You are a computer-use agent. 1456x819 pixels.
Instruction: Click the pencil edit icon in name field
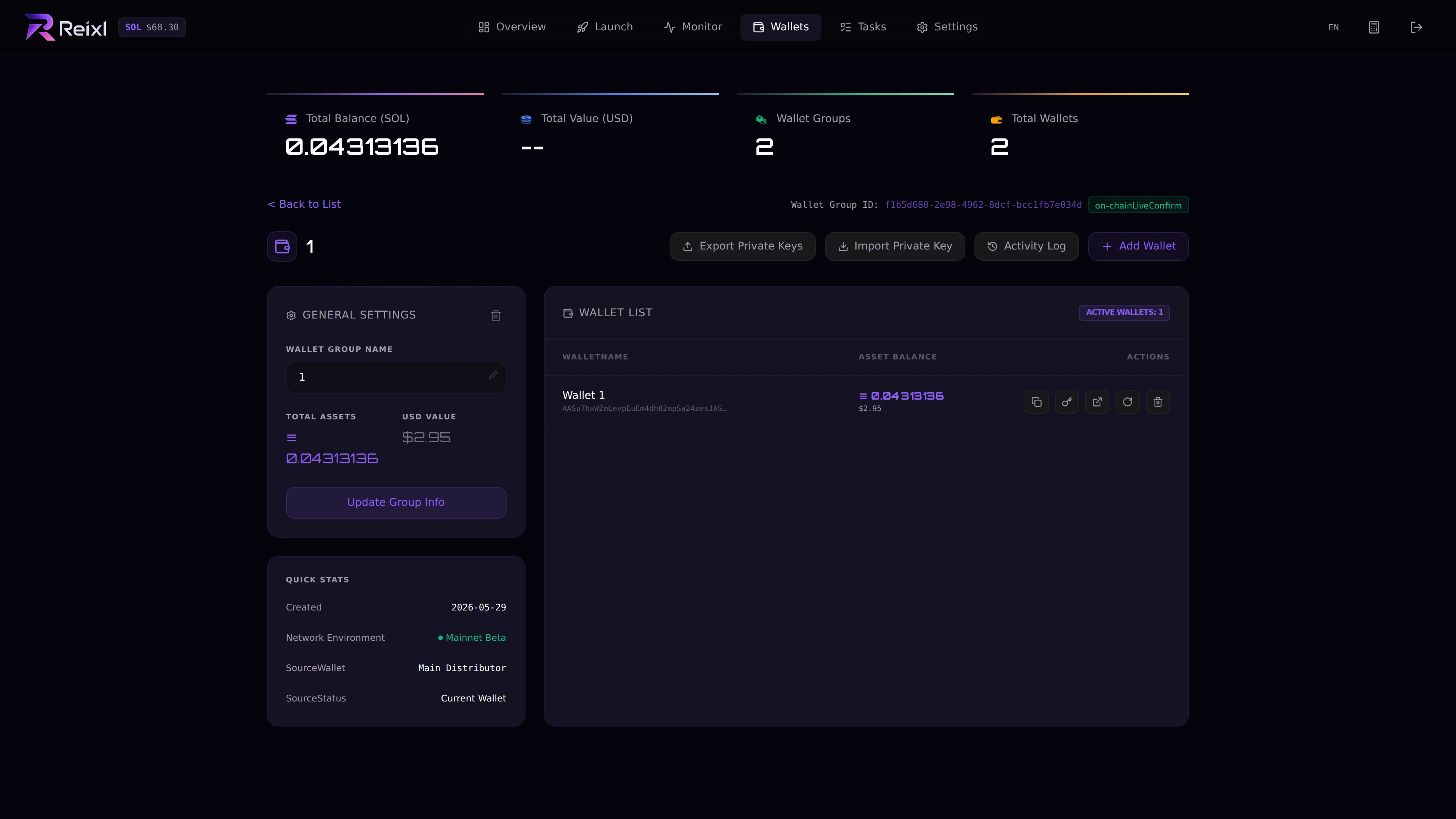(x=493, y=375)
